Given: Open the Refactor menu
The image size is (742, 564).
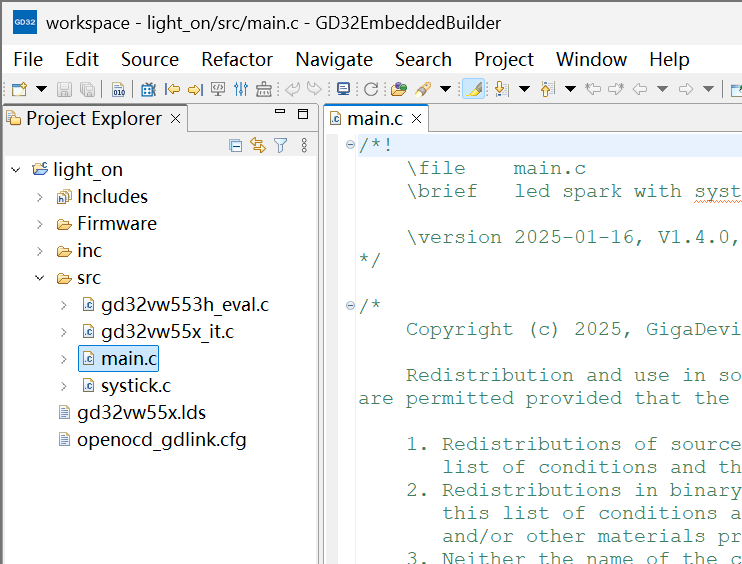Looking at the screenshot, I should 237,60.
